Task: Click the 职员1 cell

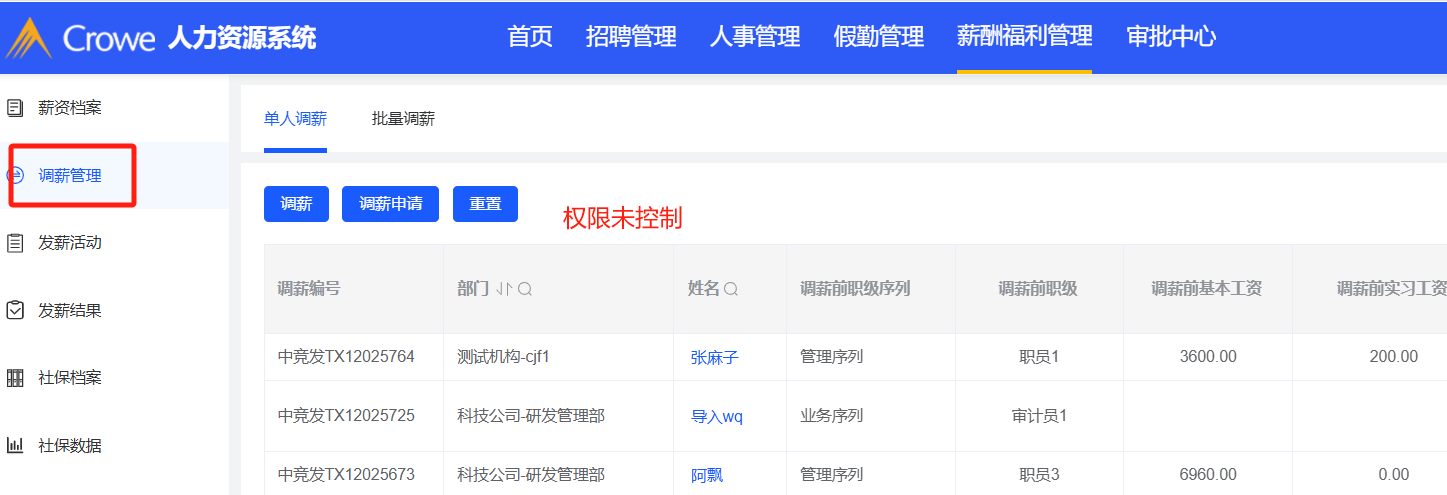Action: [1039, 356]
